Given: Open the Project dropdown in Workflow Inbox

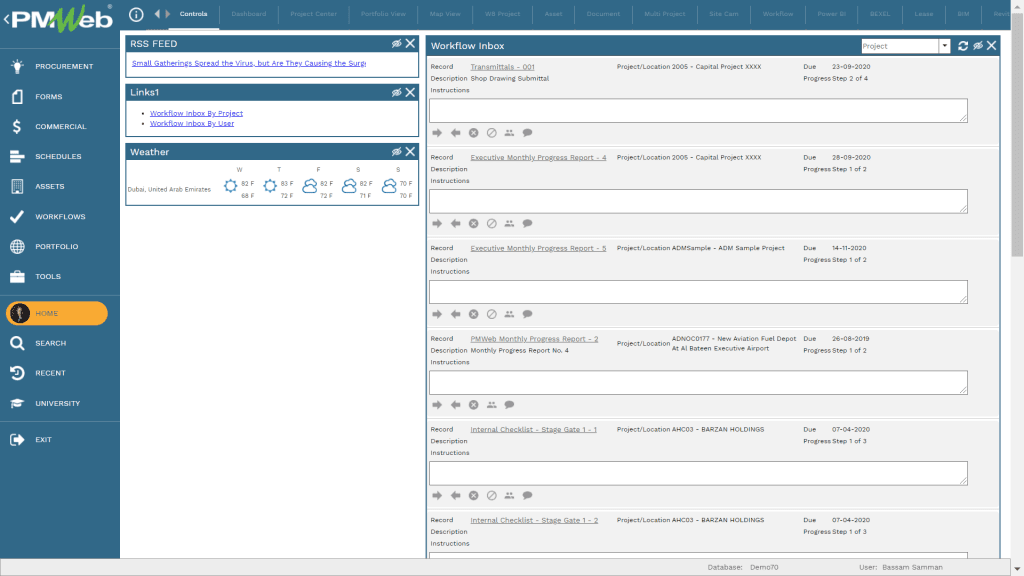Looking at the screenshot, I should 944,46.
